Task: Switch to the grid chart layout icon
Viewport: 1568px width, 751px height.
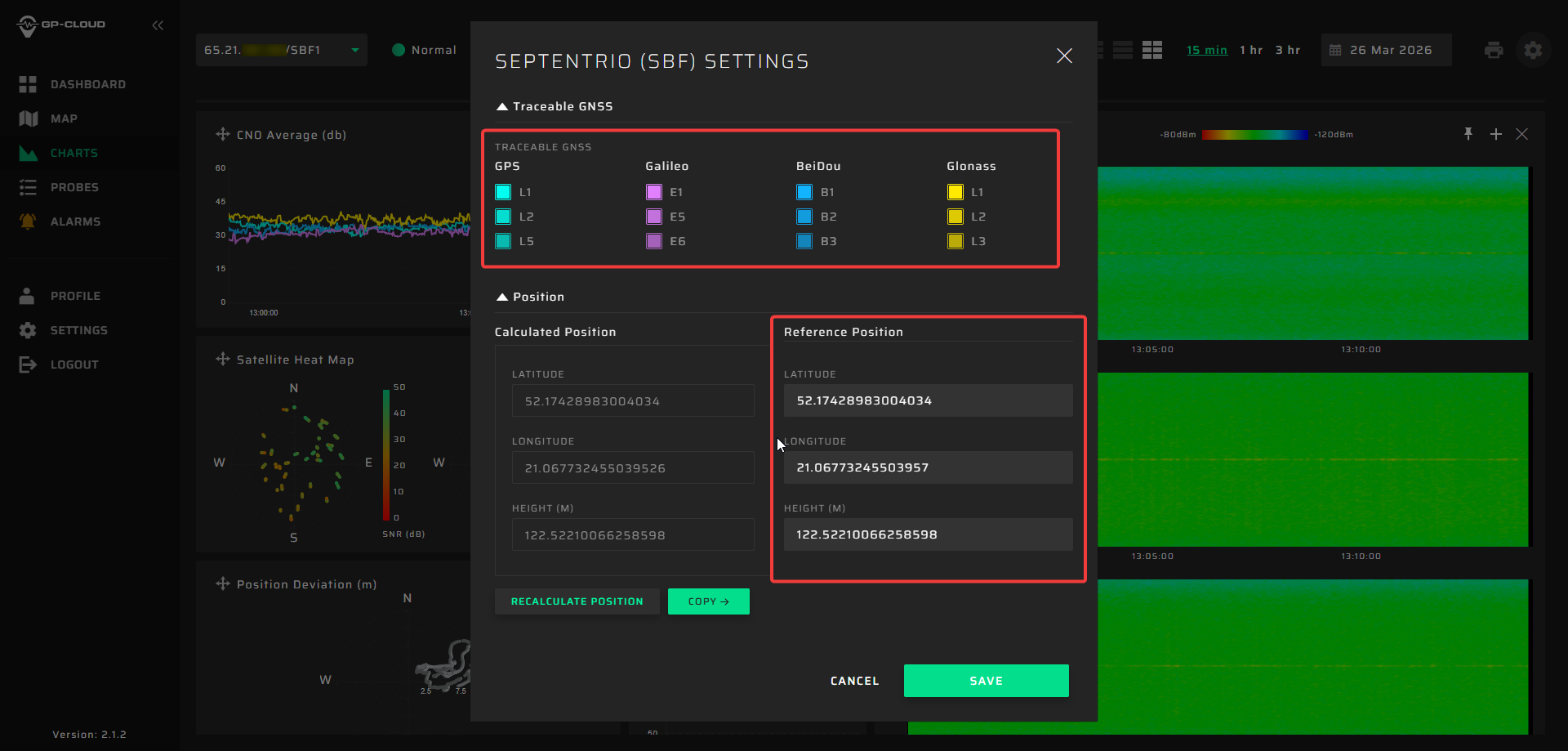Action: pyautogui.click(x=1152, y=50)
